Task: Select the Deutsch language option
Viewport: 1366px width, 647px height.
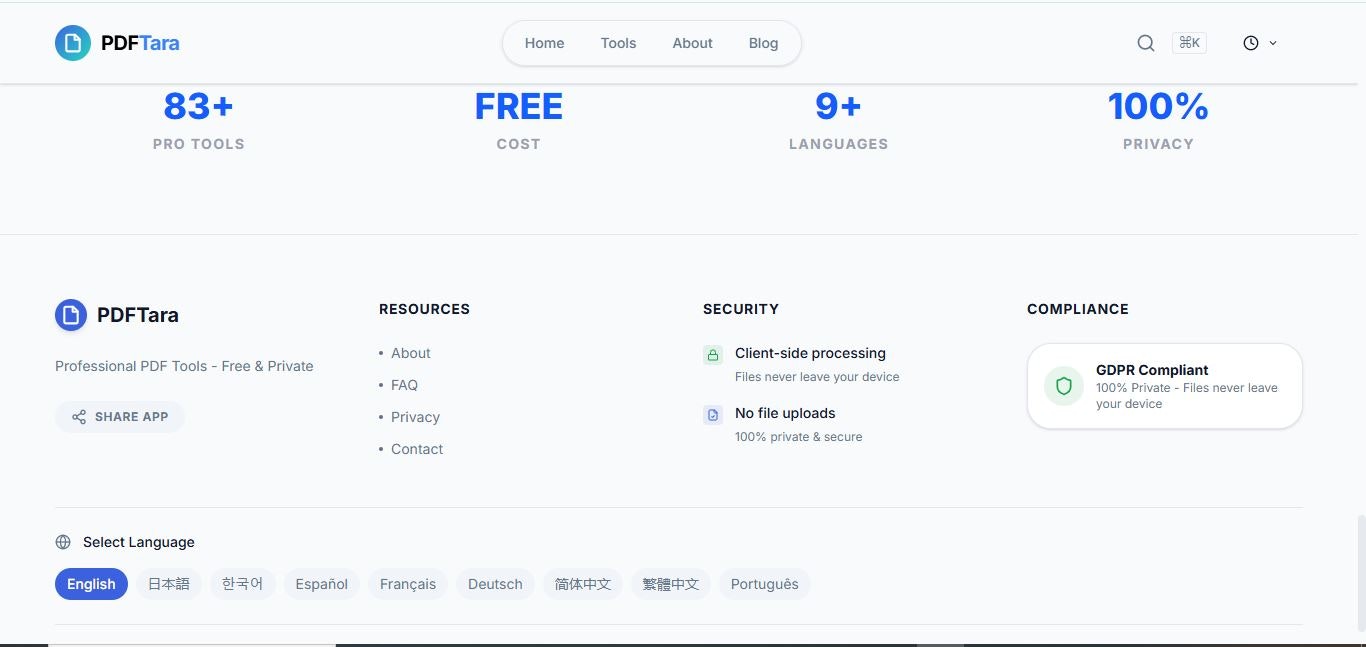Action: click(x=495, y=584)
